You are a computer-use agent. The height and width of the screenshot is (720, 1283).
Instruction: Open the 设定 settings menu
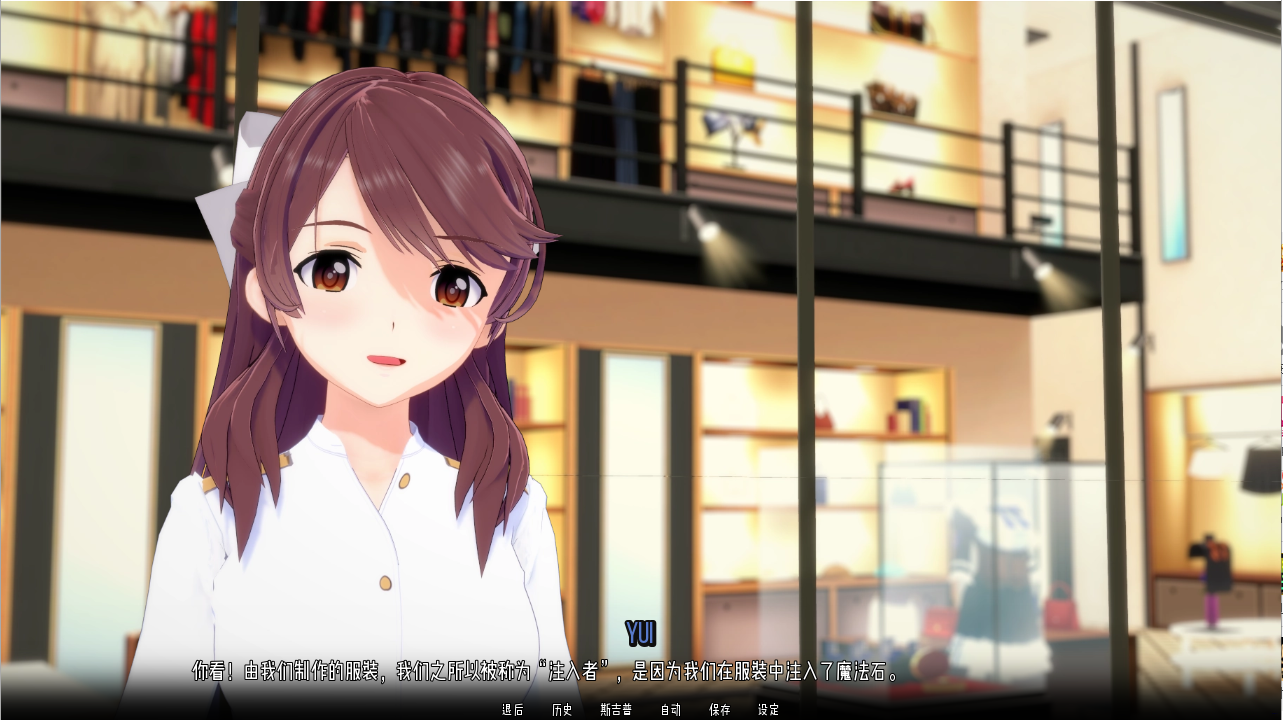pos(768,710)
